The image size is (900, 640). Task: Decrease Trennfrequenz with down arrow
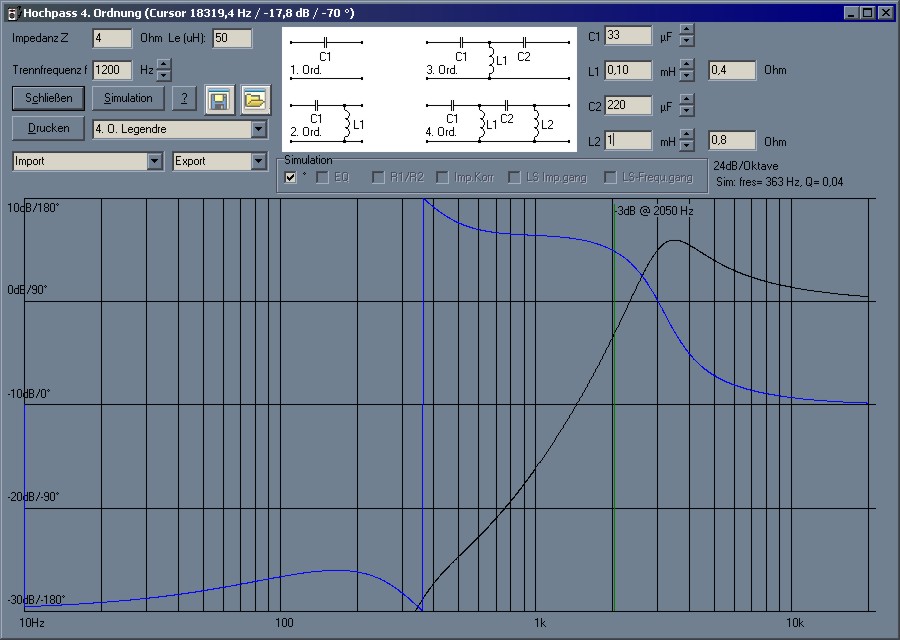click(164, 76)
